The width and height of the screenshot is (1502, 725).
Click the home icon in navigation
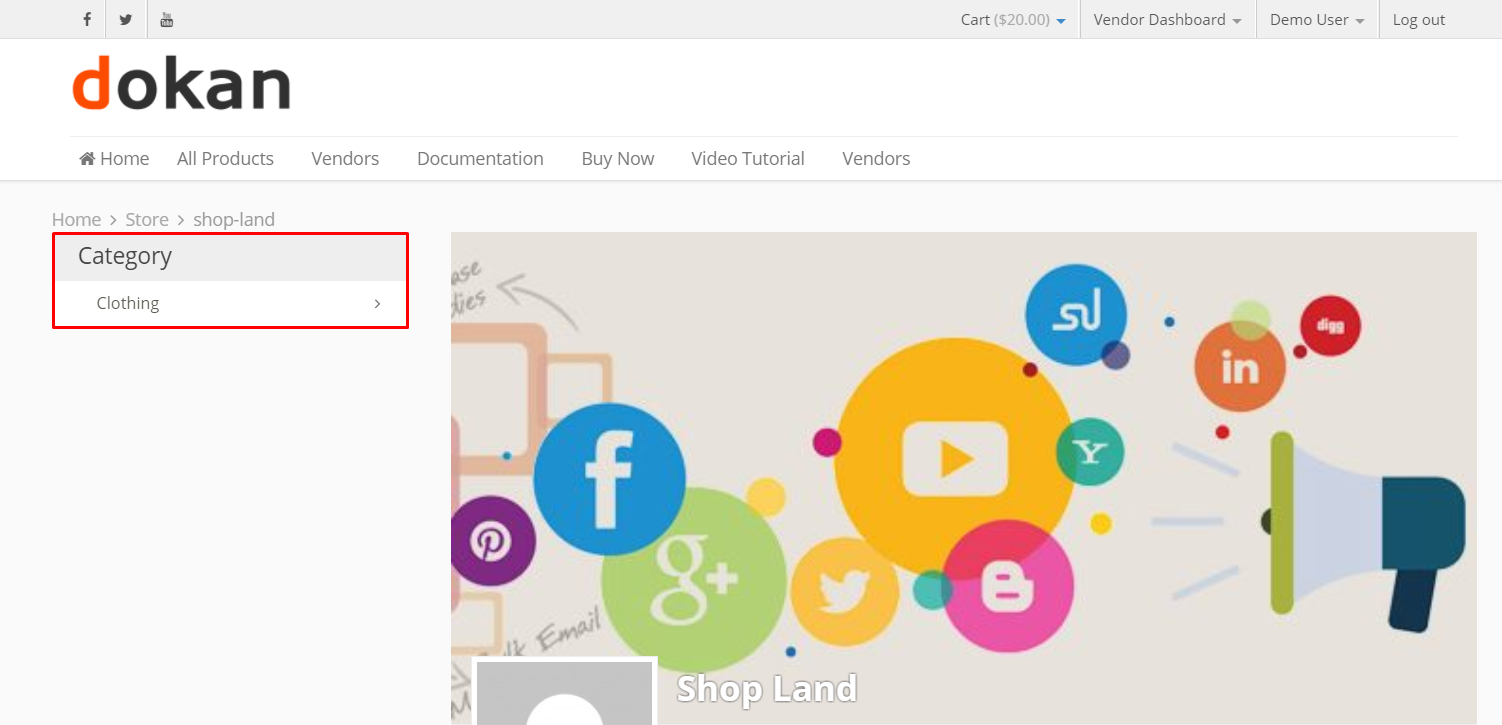click(x=88, y=159)
